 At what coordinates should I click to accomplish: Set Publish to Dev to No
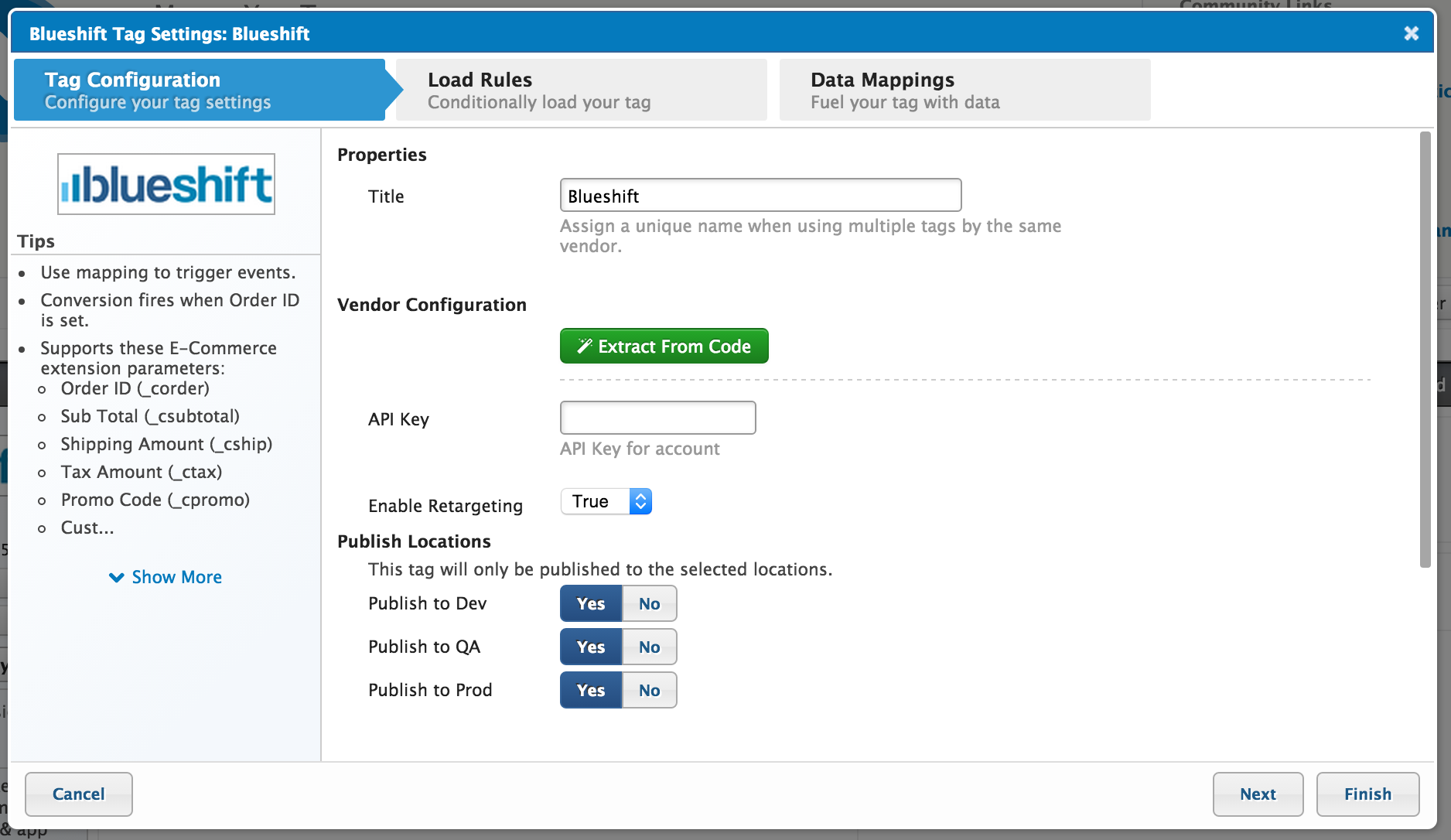tap(650, 603)
